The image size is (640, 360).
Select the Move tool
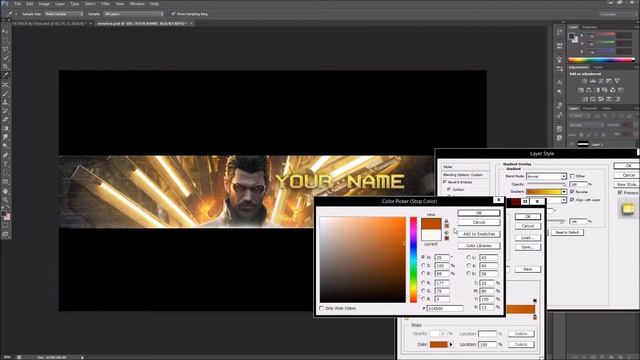pyautogui.click(x=5, y=32)
